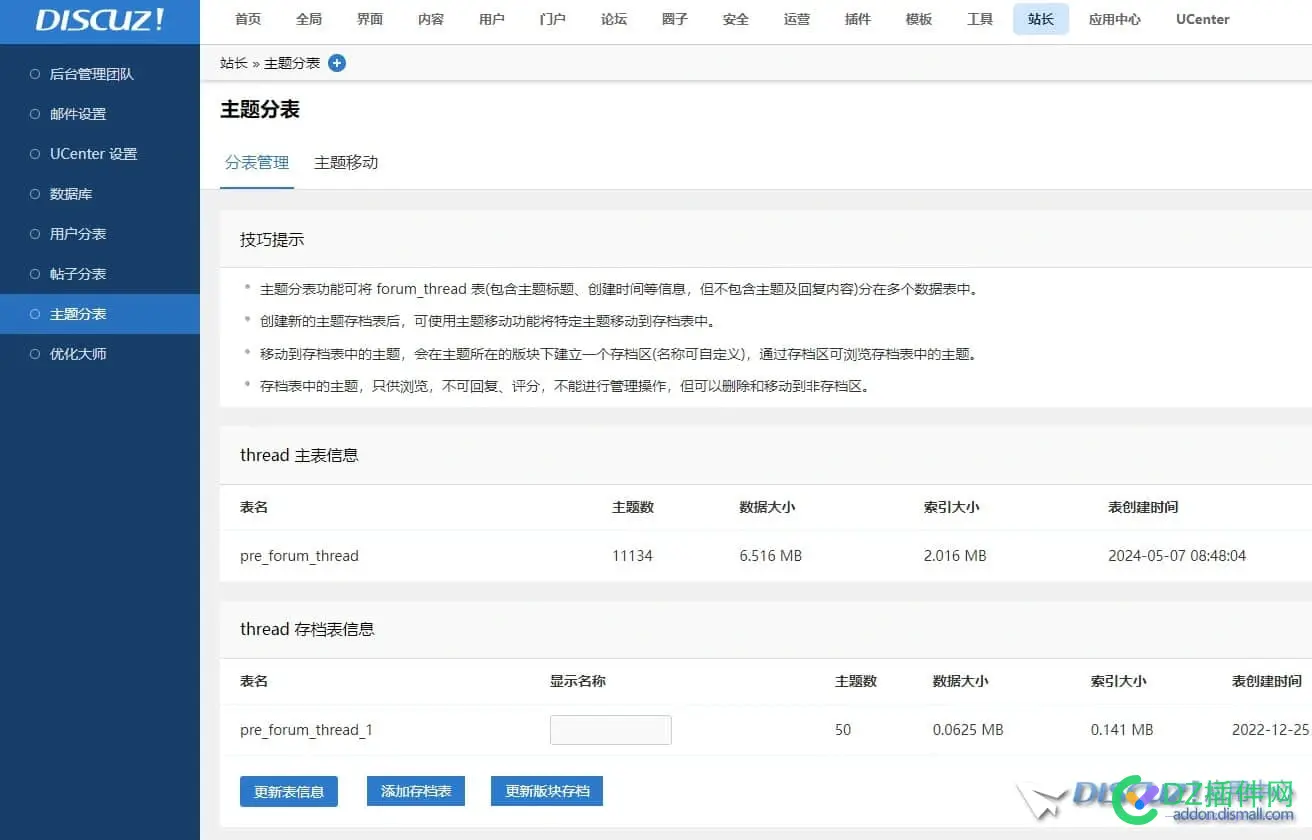Open the 模板 menu

(919, 19)
